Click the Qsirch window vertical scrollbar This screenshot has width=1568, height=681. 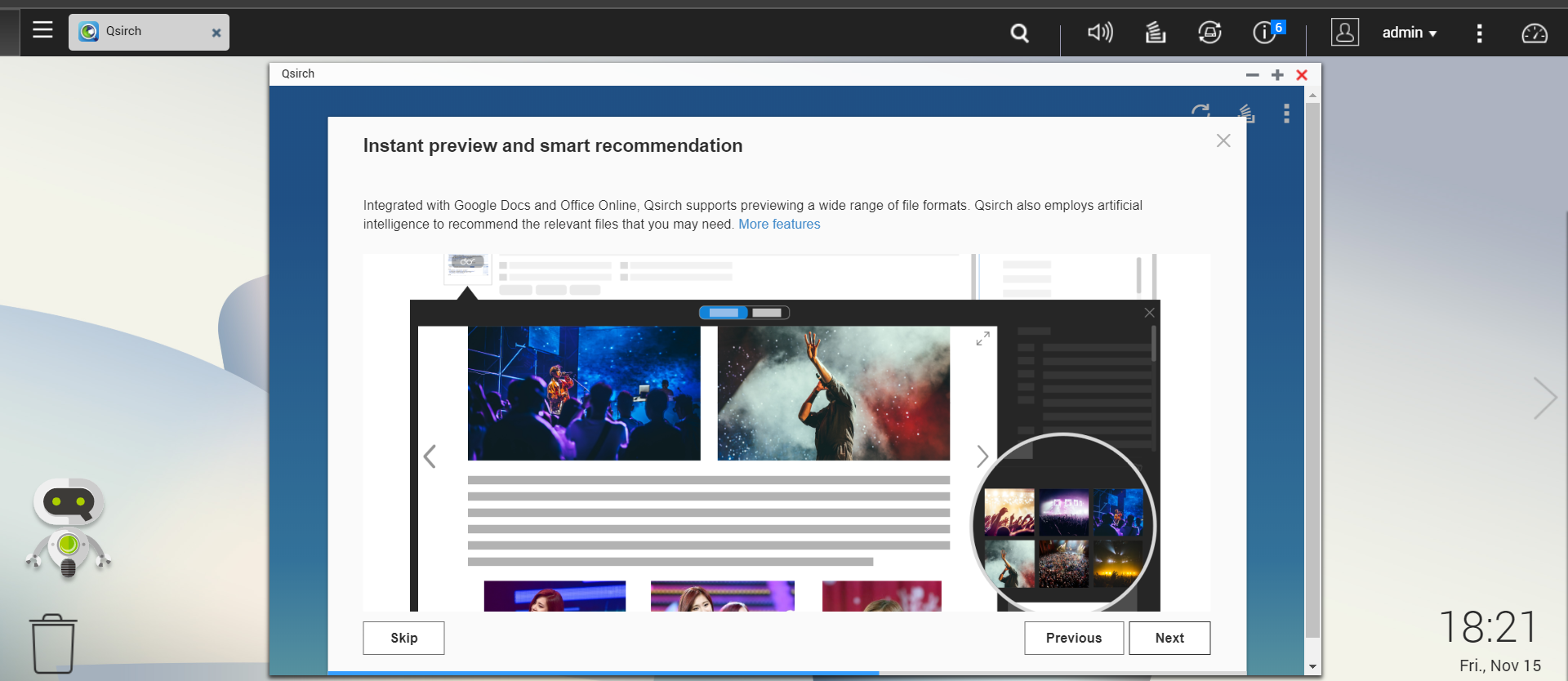point(1312,367)
